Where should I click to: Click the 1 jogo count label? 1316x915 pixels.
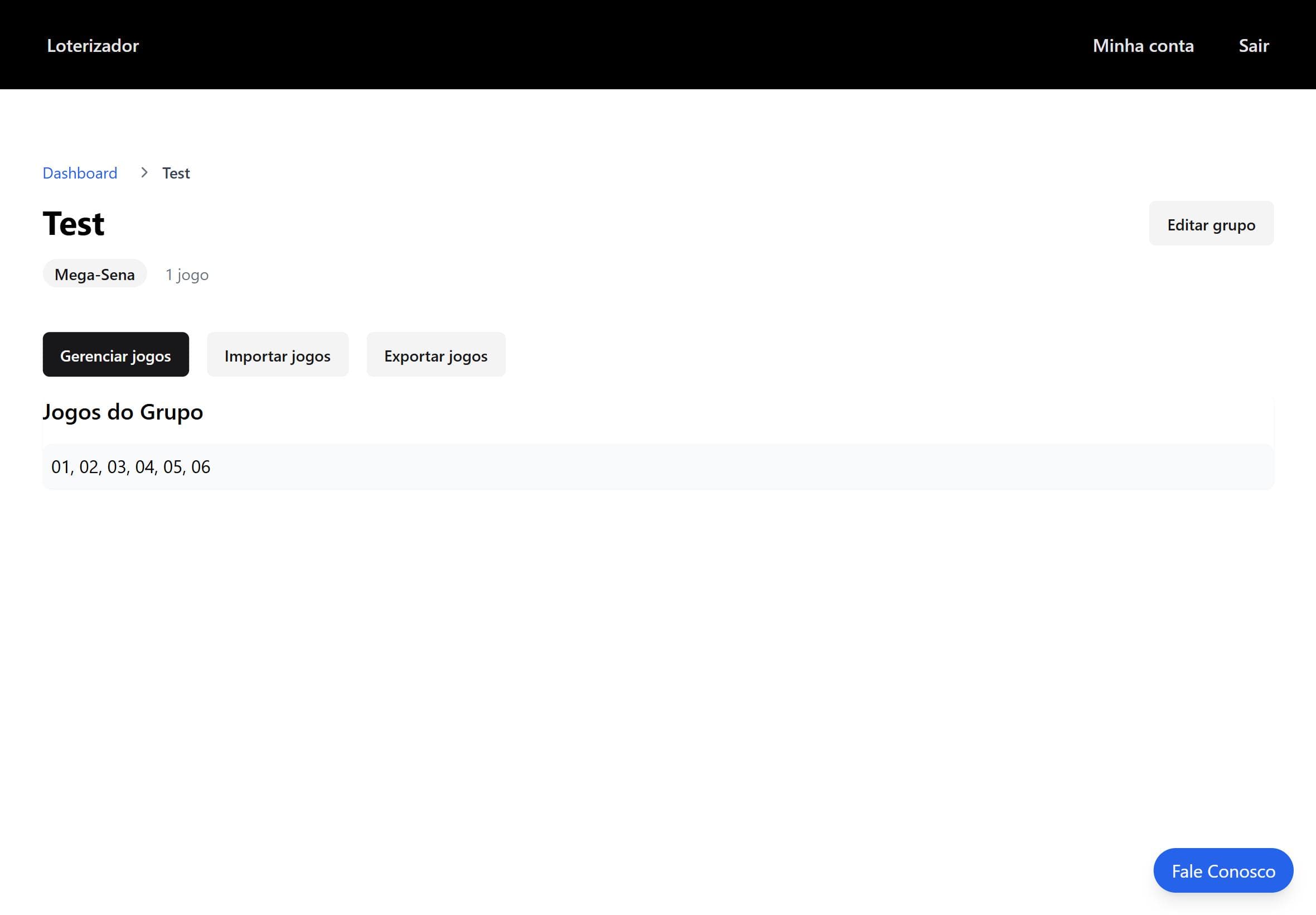click(x=187, y=274)
